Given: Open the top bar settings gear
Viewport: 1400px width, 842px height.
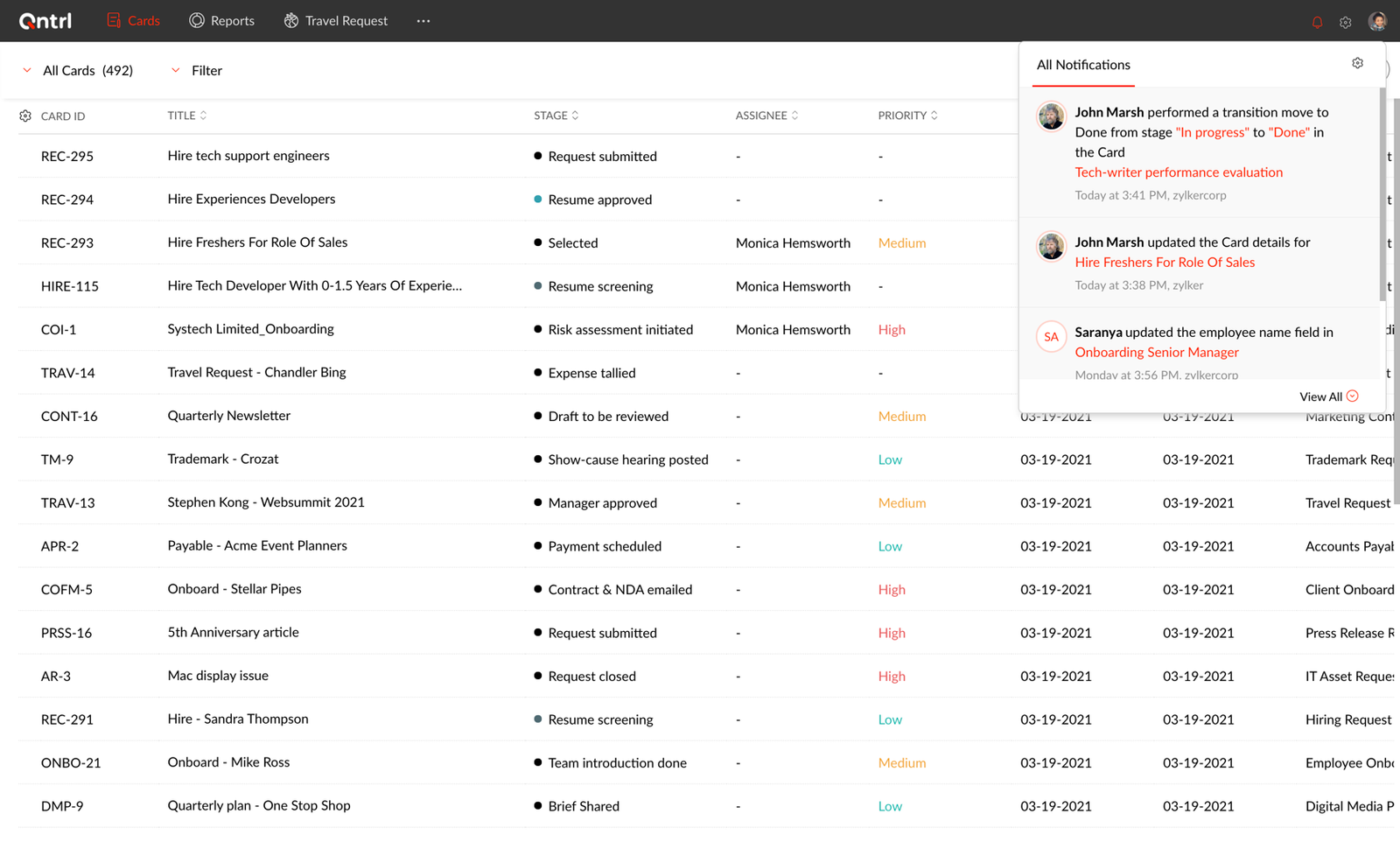Looking at the screenshot, I should 1346,22.
